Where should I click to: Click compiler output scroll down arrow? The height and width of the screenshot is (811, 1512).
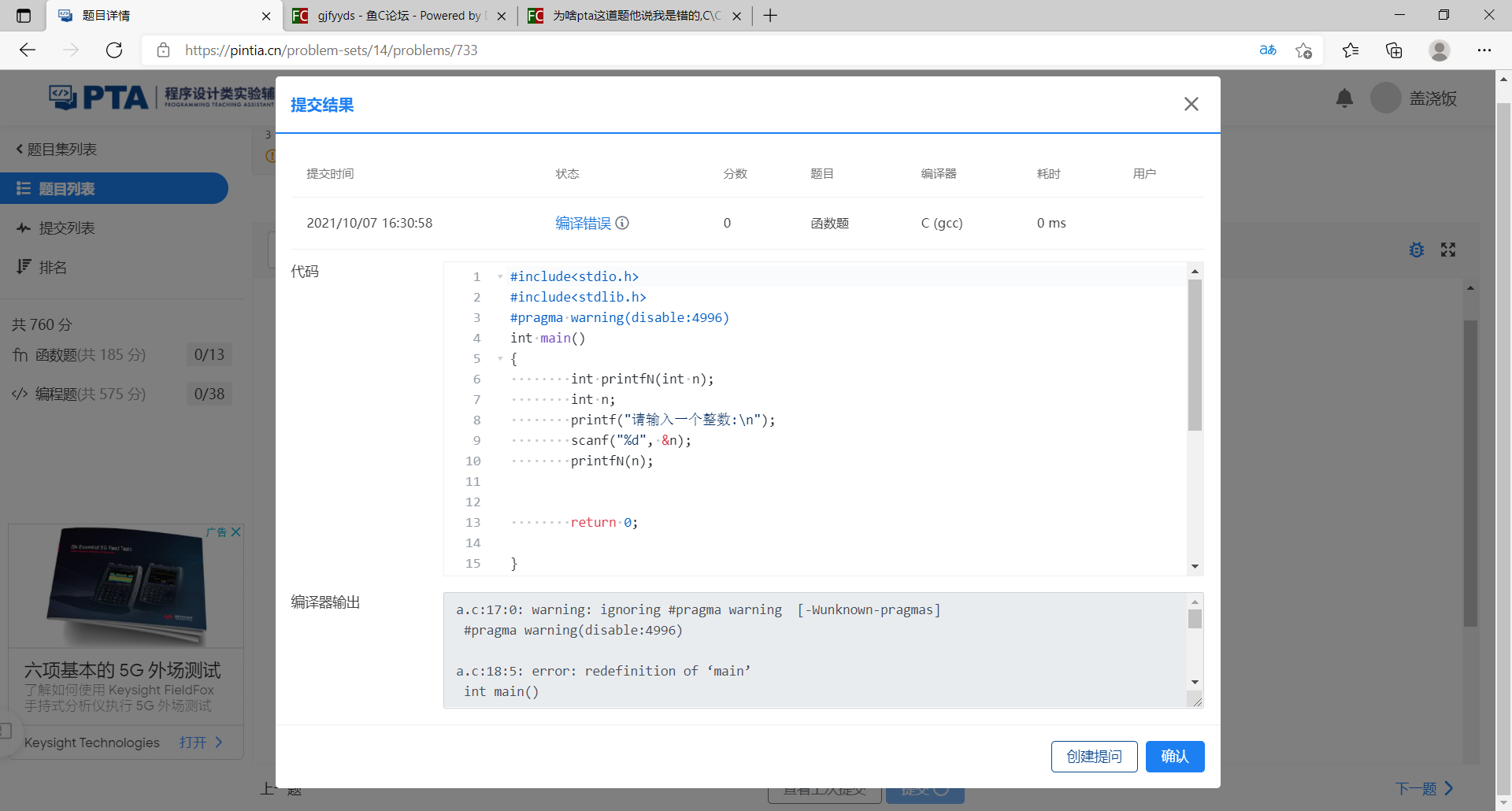pyautogui.click(x=1195, y=682)
